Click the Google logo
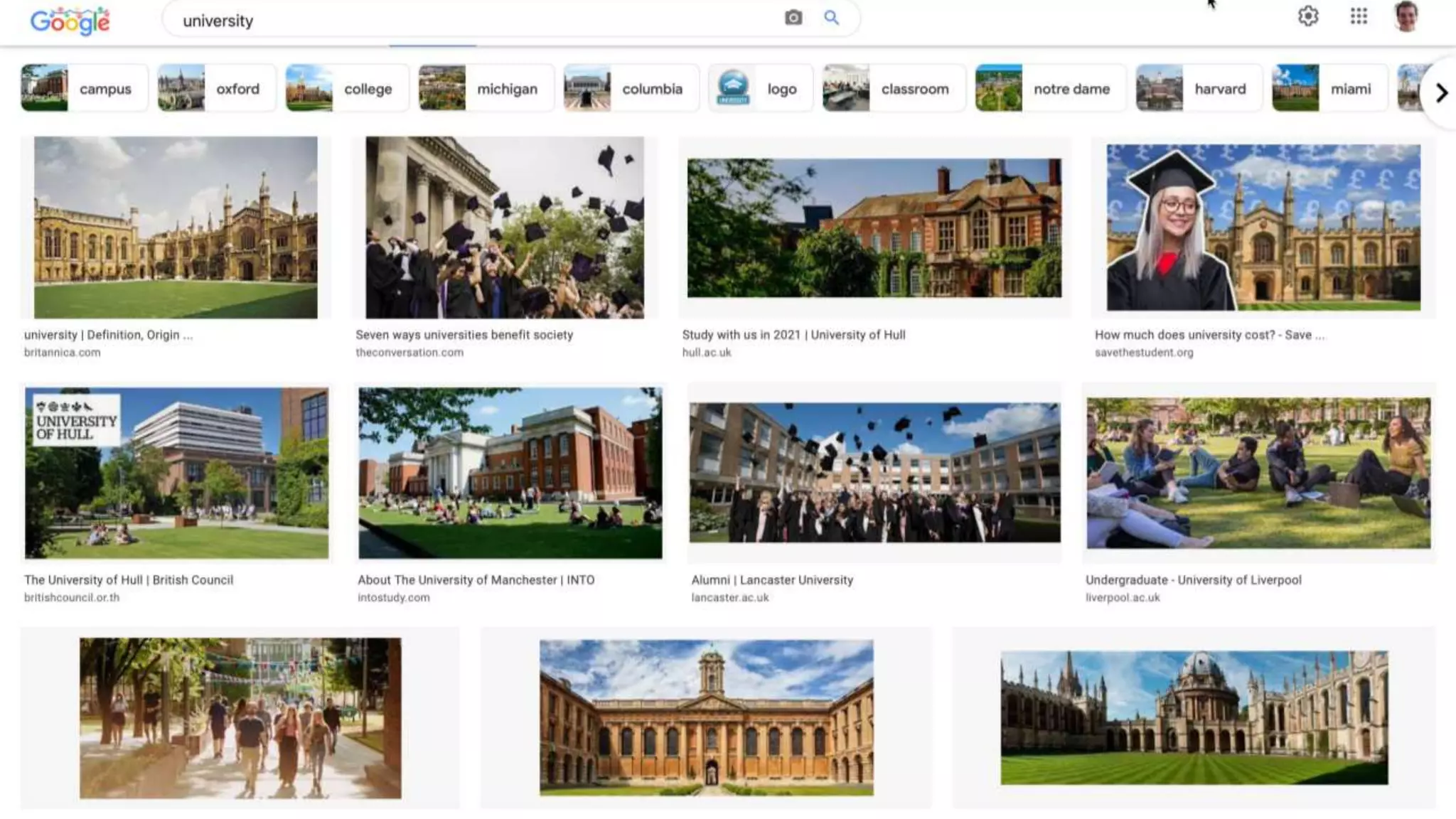 tap(70, 20)
